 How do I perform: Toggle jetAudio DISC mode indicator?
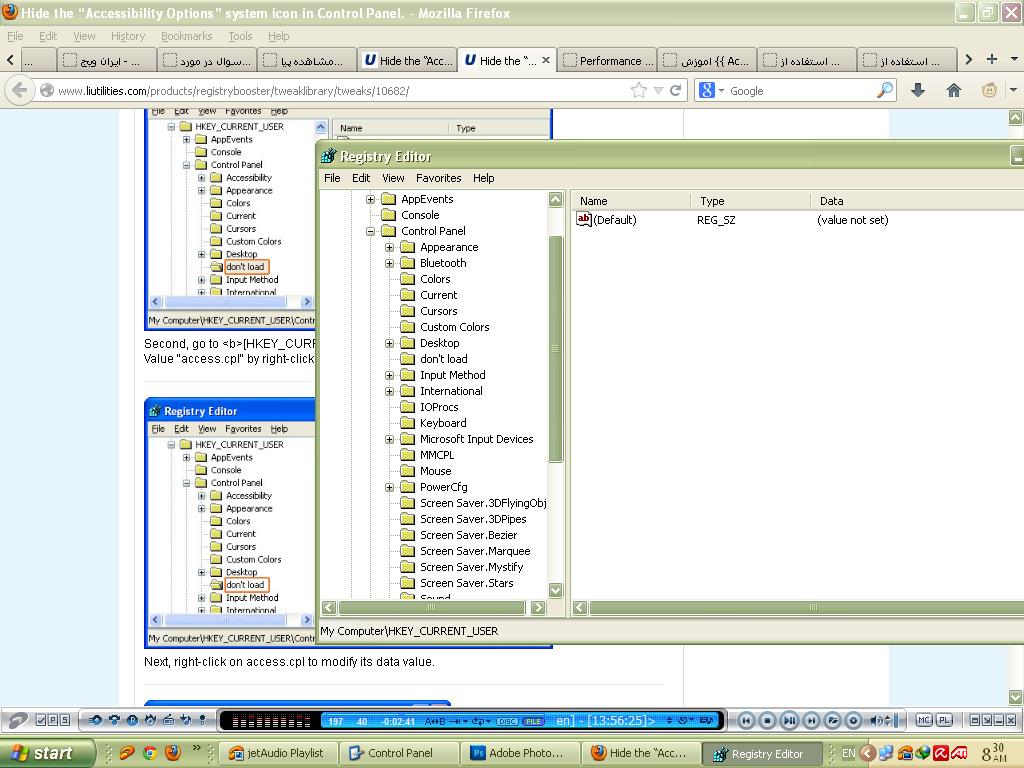click(x=507, y=721)
